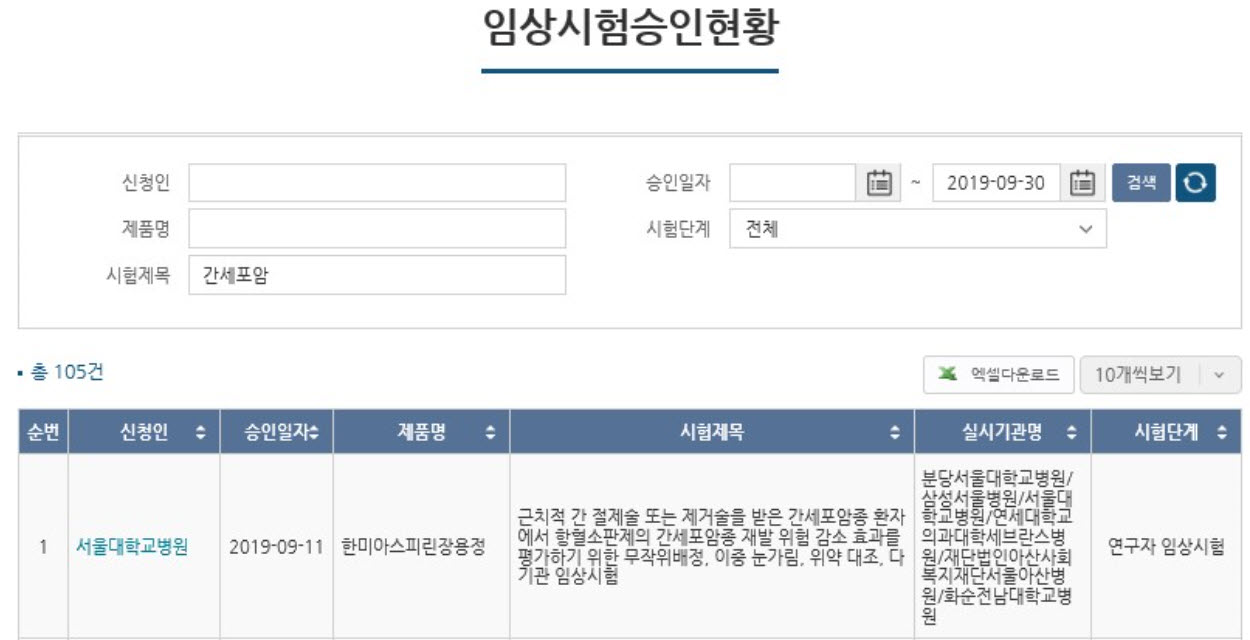The width and height of the screenshot is (1250, 640).
Task: Focus the 신청인 input field
Action: pyautogui.click(x=377, y=183)
